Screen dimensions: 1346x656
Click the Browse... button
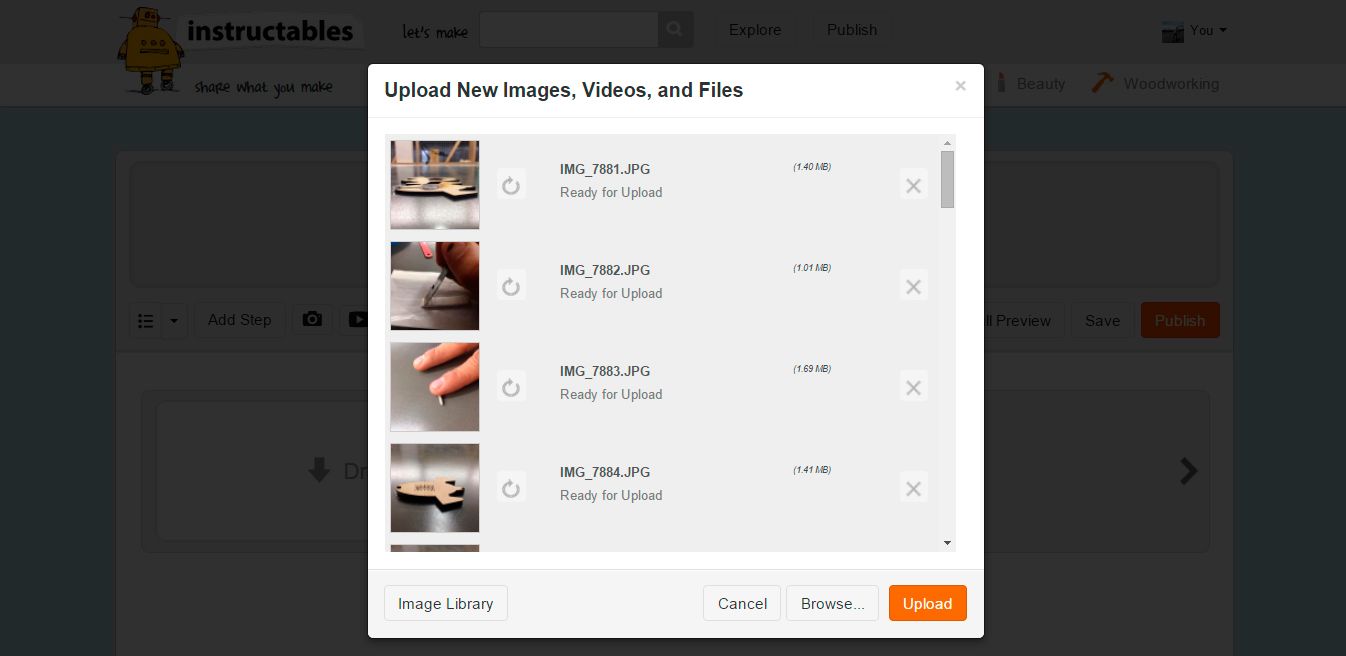832,603
